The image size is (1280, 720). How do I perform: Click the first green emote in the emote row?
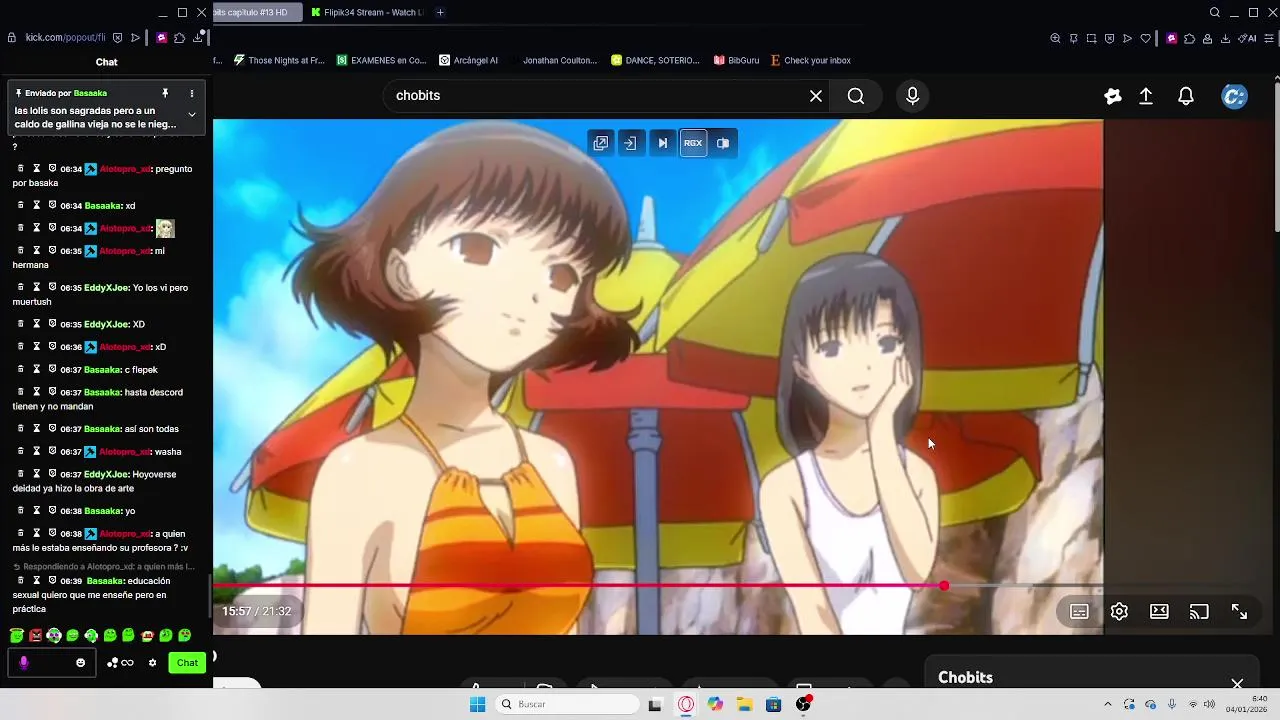tap(17, 635)
